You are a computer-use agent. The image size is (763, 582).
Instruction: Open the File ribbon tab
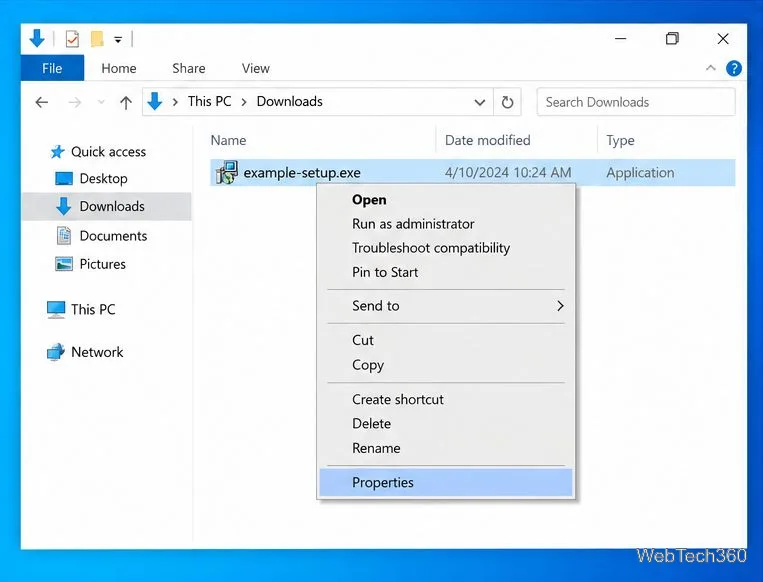(52, 68)
